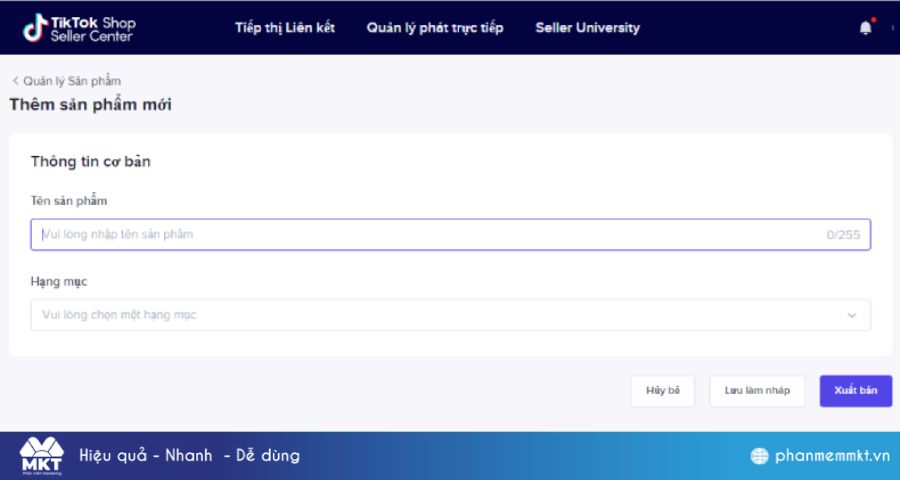Save with the Lưu làm nháp button
Image resolution: width=900 pixels, height=480 pixels.
(757, 391)
